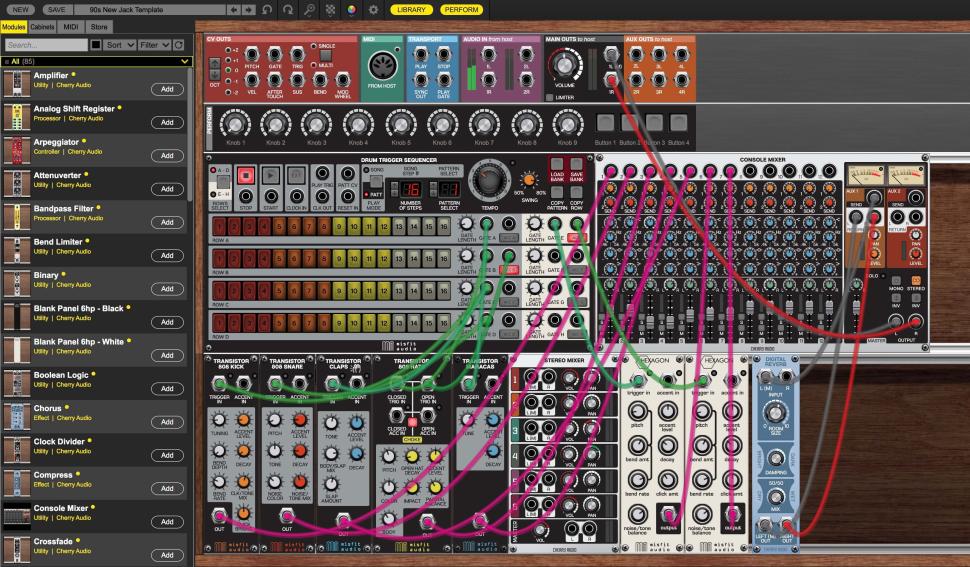
Task: Click the SAVE button
Action: click(56, 10)
